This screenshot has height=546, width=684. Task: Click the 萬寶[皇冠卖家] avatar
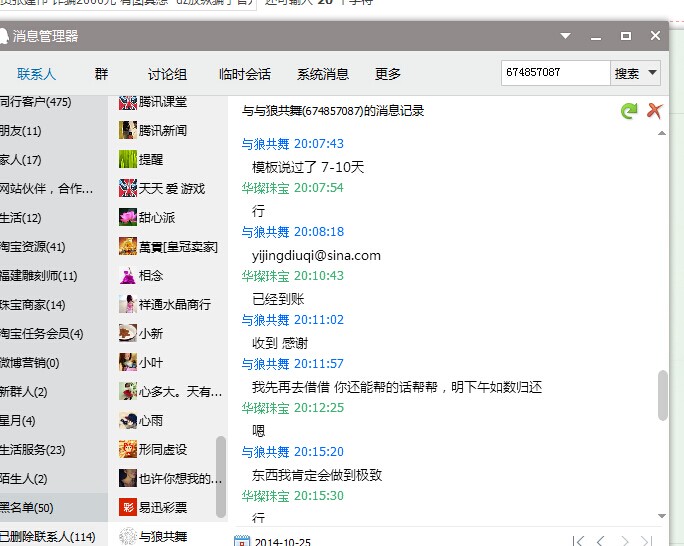click(128, 246)
